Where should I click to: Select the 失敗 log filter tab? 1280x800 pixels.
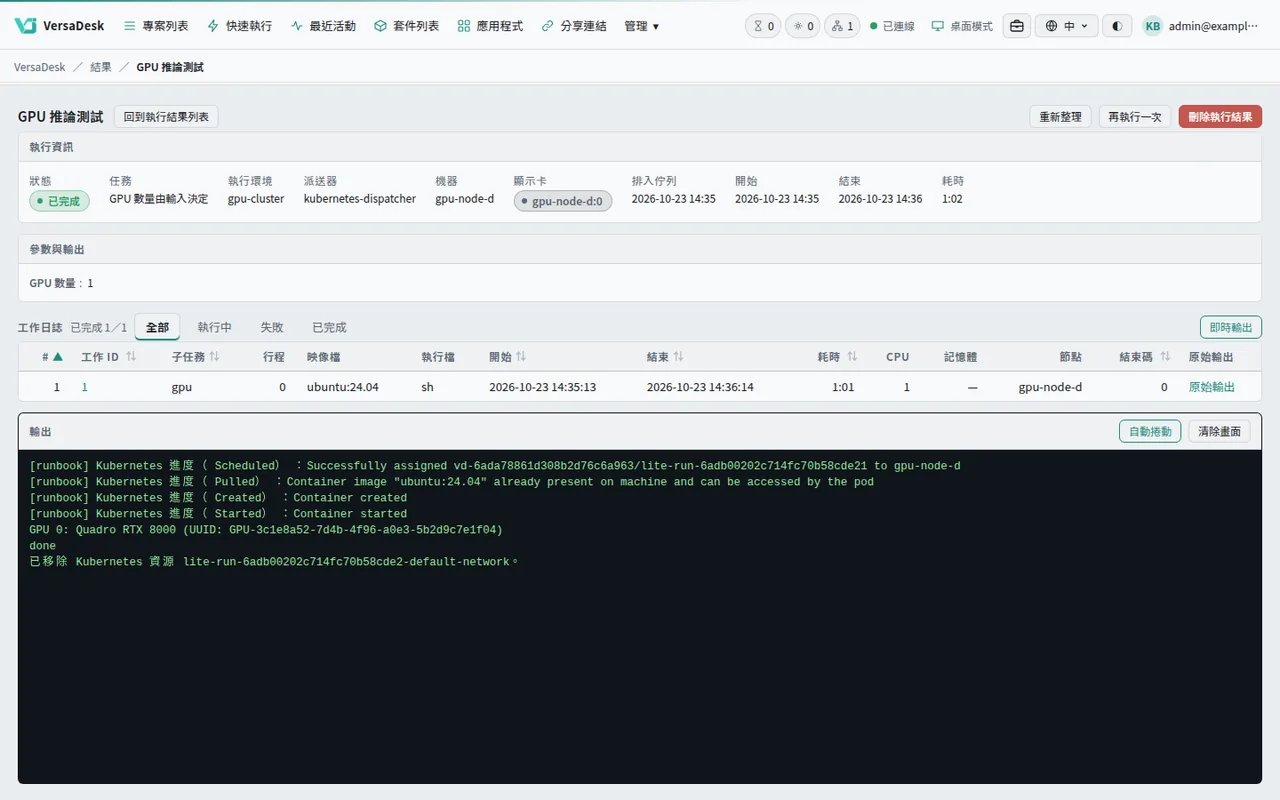pyautogui.click(x=272, y=327)
